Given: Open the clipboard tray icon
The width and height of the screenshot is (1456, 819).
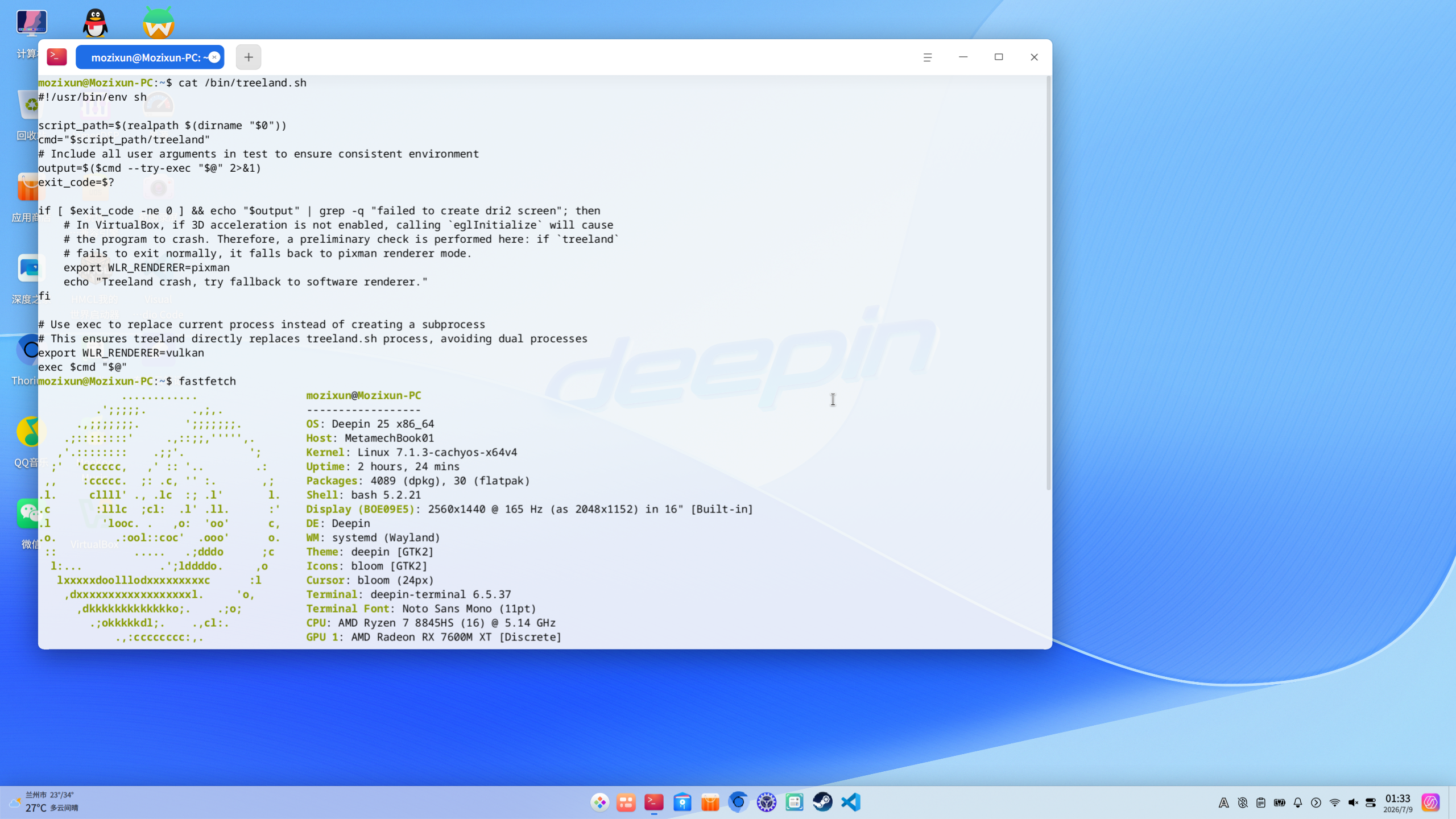Looking at the screenshot, I should pyautogui.click(x=1261, y=803).
